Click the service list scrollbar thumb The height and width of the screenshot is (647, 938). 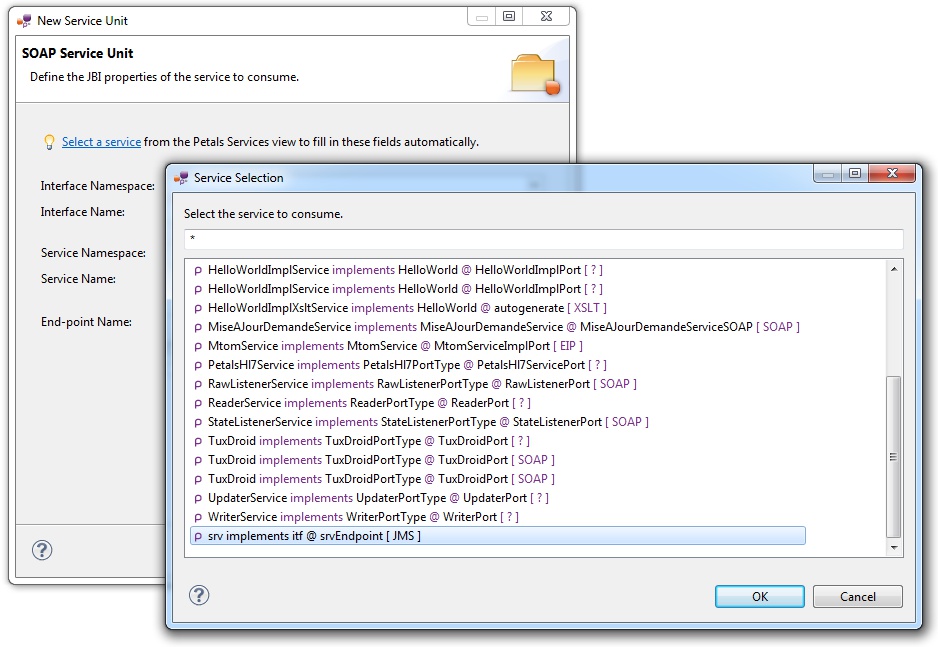[x=894, y=455]
